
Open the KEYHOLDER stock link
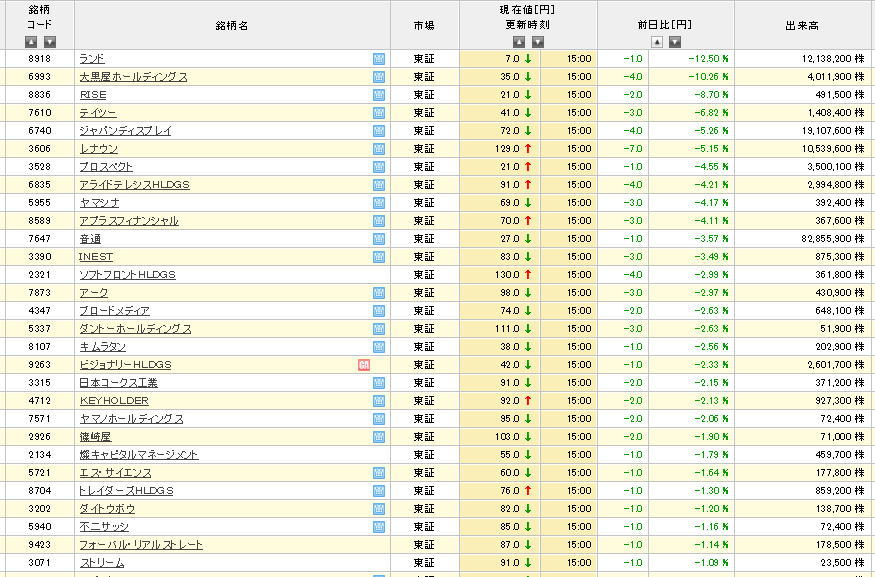114,401
